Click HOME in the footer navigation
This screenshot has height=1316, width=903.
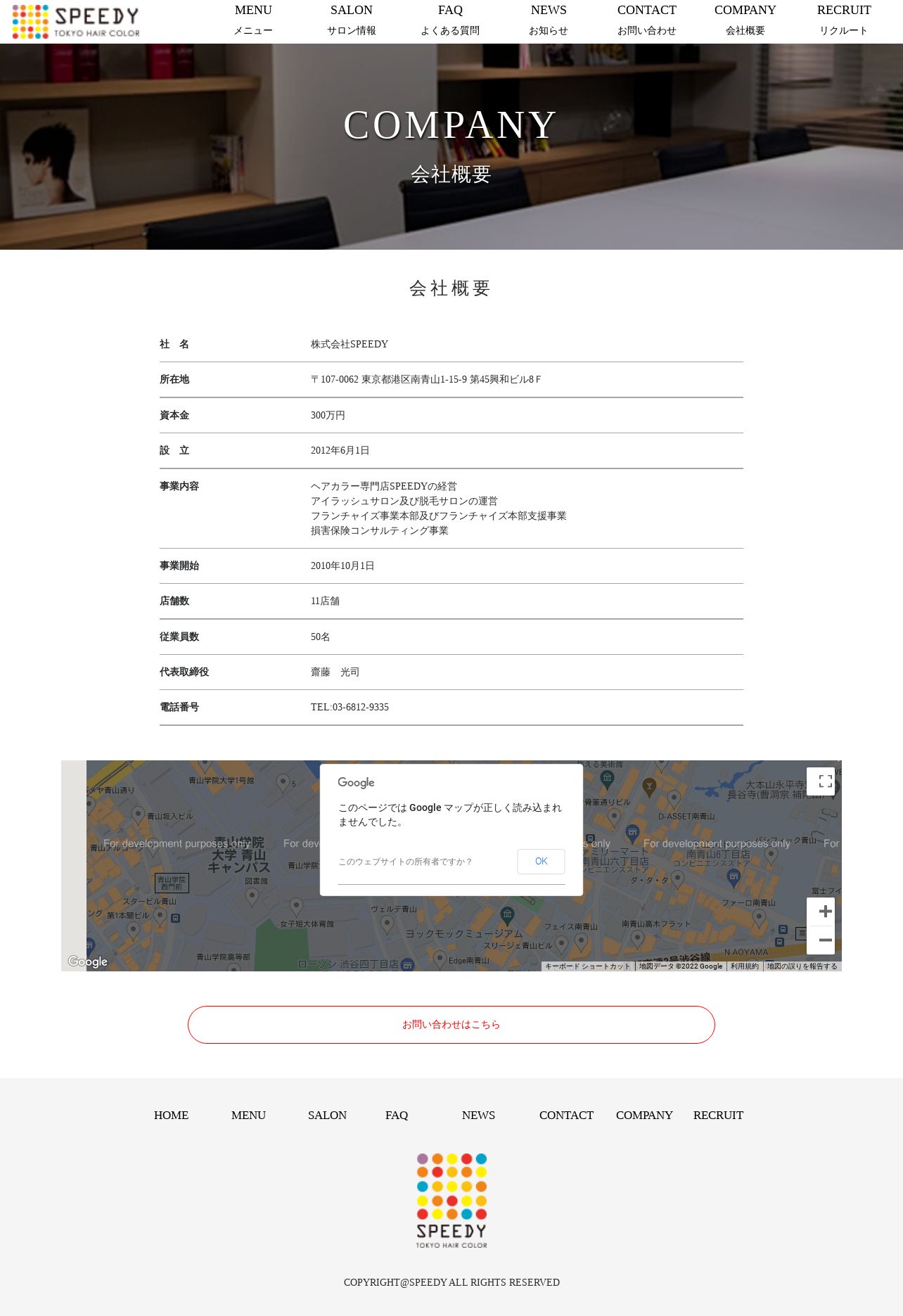tap(171, 1116)
